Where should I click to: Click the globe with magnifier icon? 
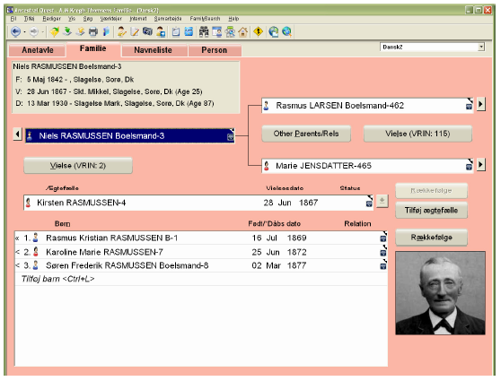pyautogui.click(x=287, y=32)
